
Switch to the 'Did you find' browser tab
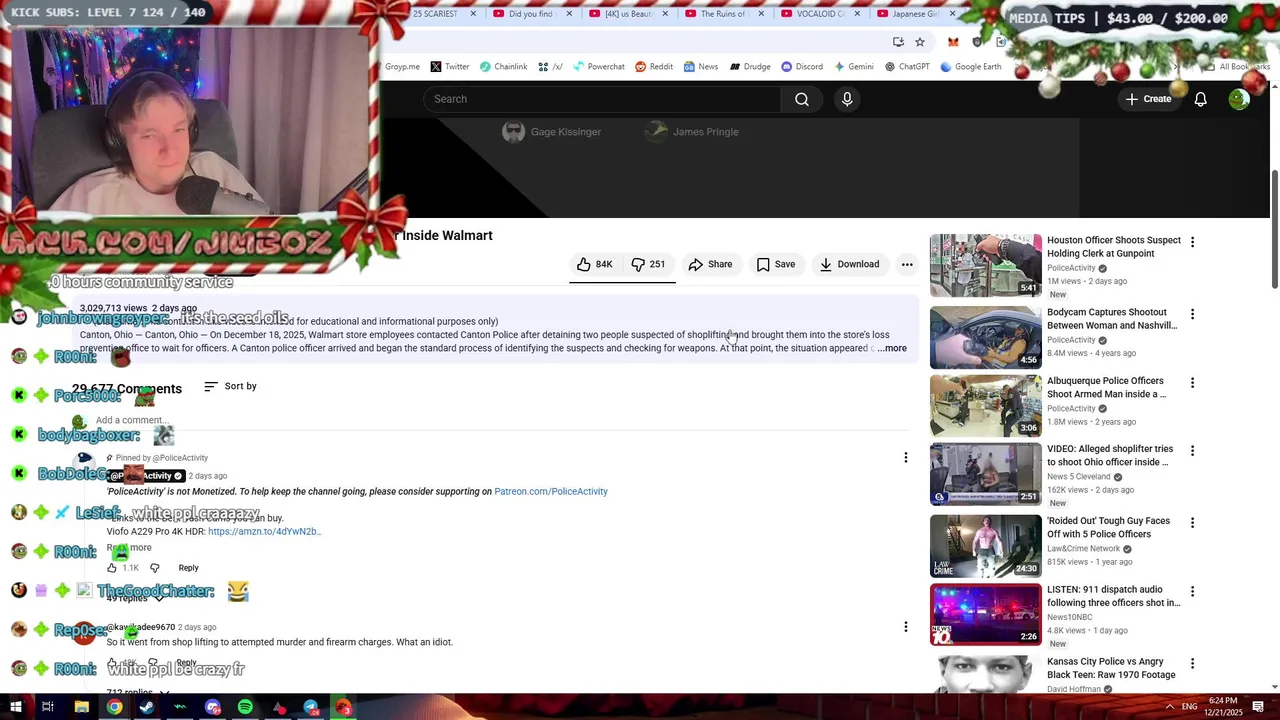(530, 14)
